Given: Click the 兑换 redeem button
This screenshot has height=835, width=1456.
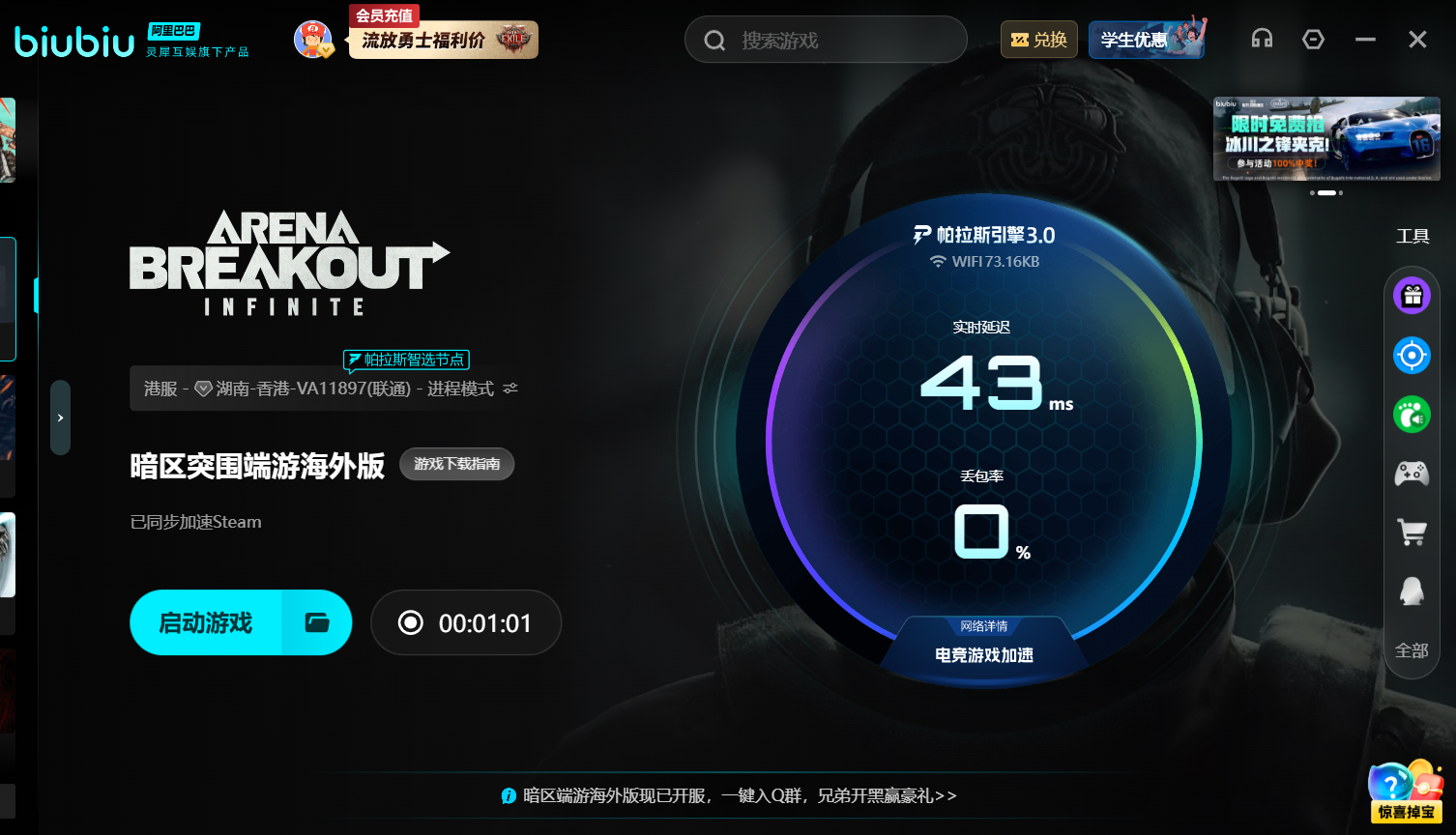Looking at the screenshot, I should tap(1039, 40).
